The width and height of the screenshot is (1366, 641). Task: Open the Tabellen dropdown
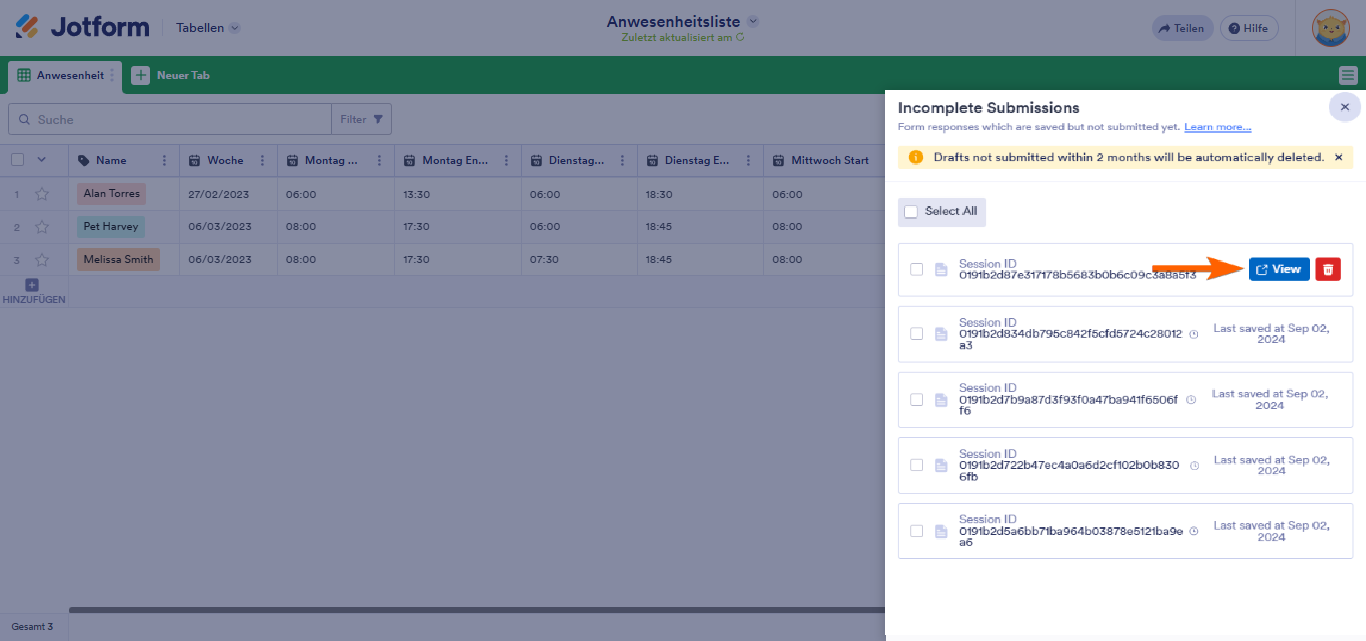coord(208,28)
